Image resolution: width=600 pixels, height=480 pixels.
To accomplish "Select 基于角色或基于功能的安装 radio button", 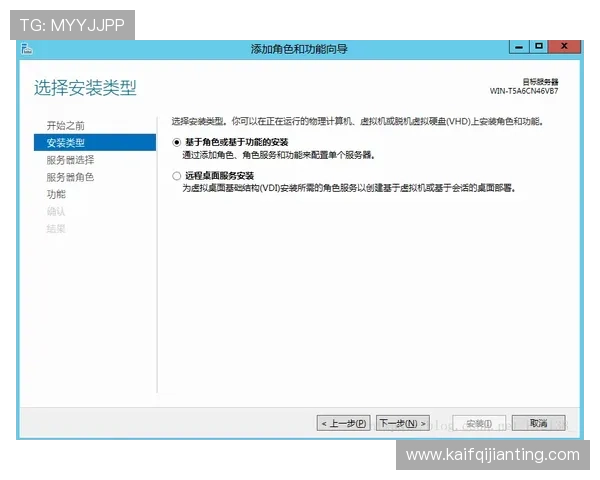I will click(x=176, y=142).
